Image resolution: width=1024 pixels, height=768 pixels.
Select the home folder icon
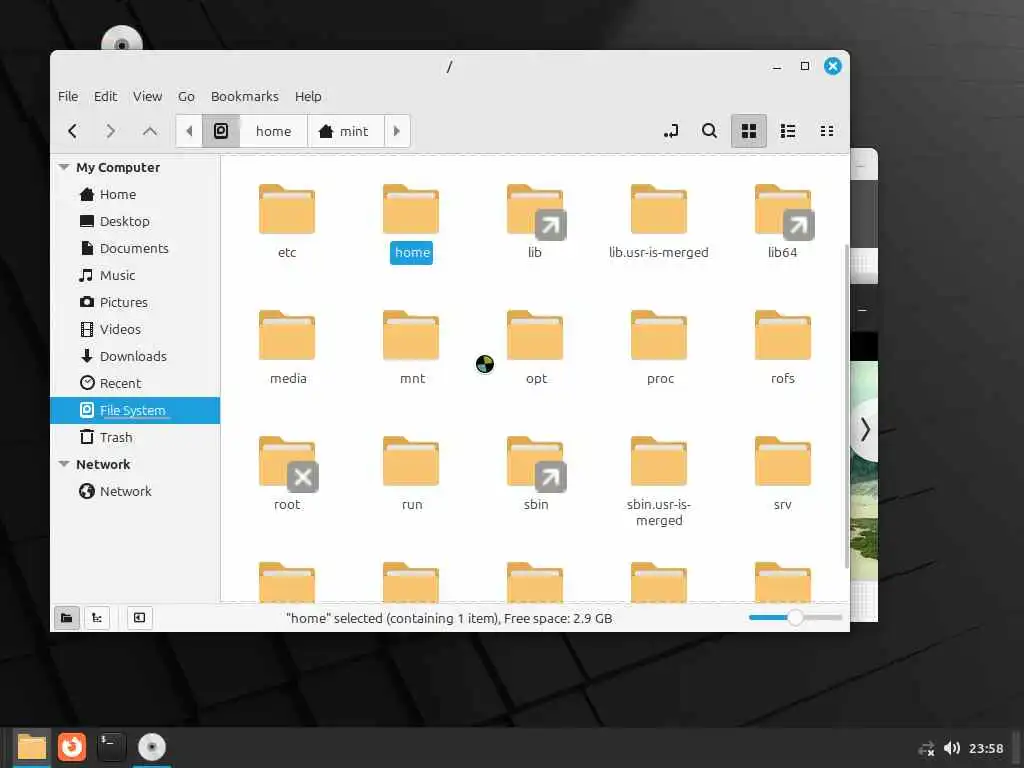tap(411, 210)
